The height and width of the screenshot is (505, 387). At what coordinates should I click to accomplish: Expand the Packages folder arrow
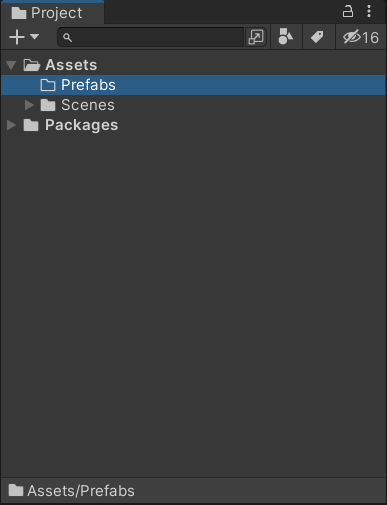[11, 125]
